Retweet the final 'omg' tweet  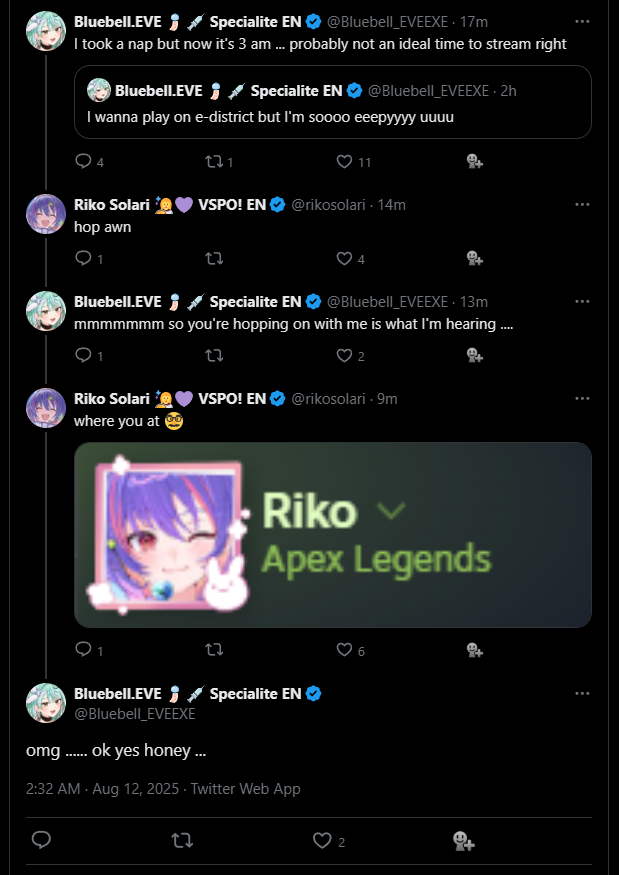pyautogui.click(x=182, y=841)
